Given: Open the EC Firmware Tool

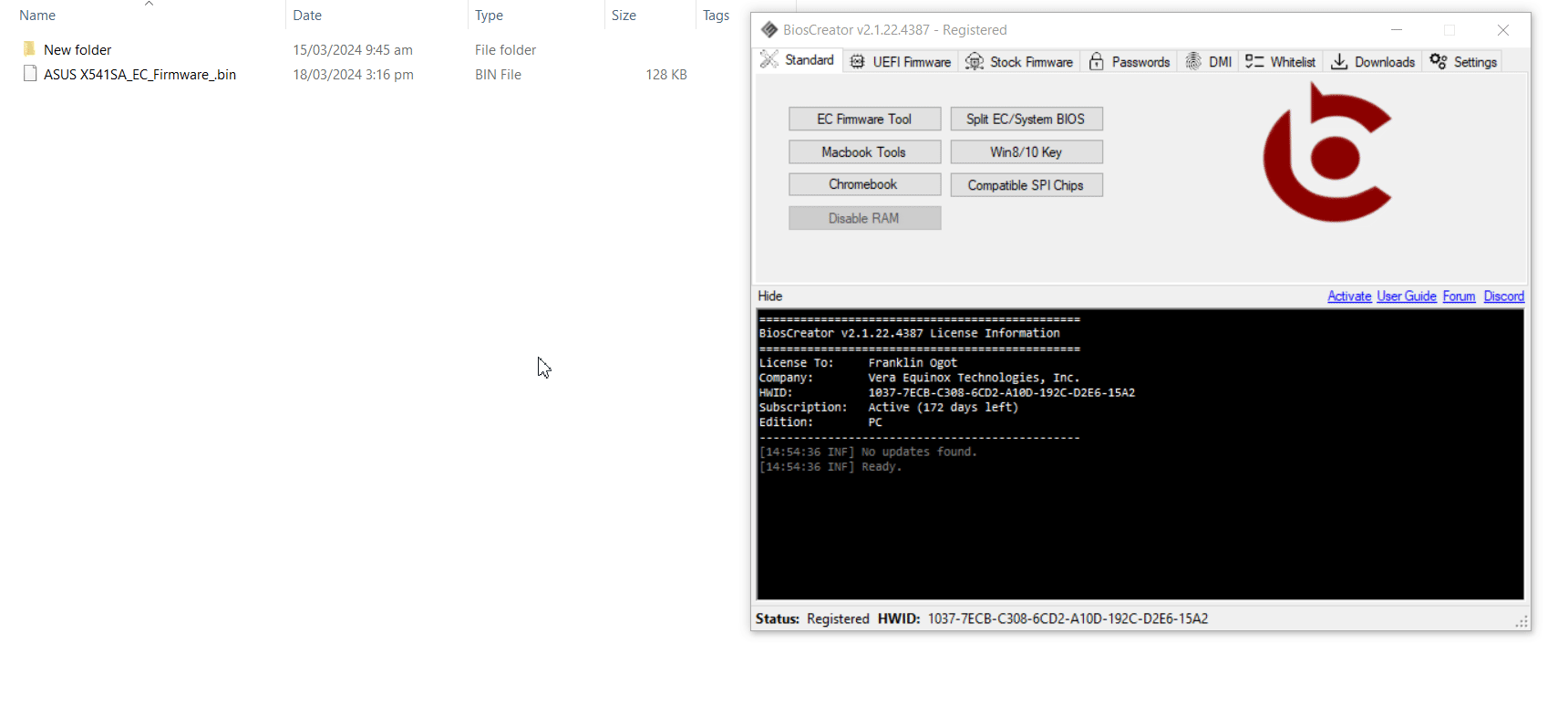Looking at the screenshot, I should pyautogui.click(x=864, y=119).
